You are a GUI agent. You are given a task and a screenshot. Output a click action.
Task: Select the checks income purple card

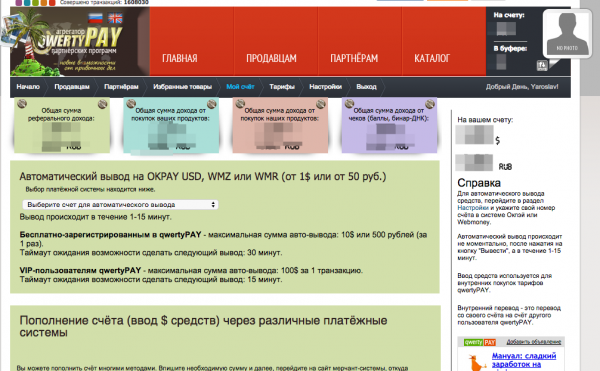pyautogui.click(x=389, y=125)
